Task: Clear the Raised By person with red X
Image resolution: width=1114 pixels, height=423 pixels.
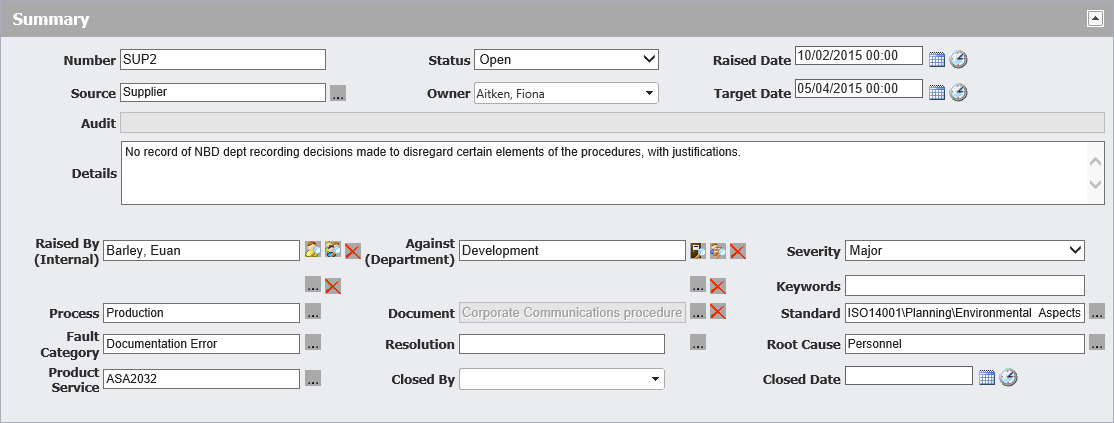Action: (353, 251)
